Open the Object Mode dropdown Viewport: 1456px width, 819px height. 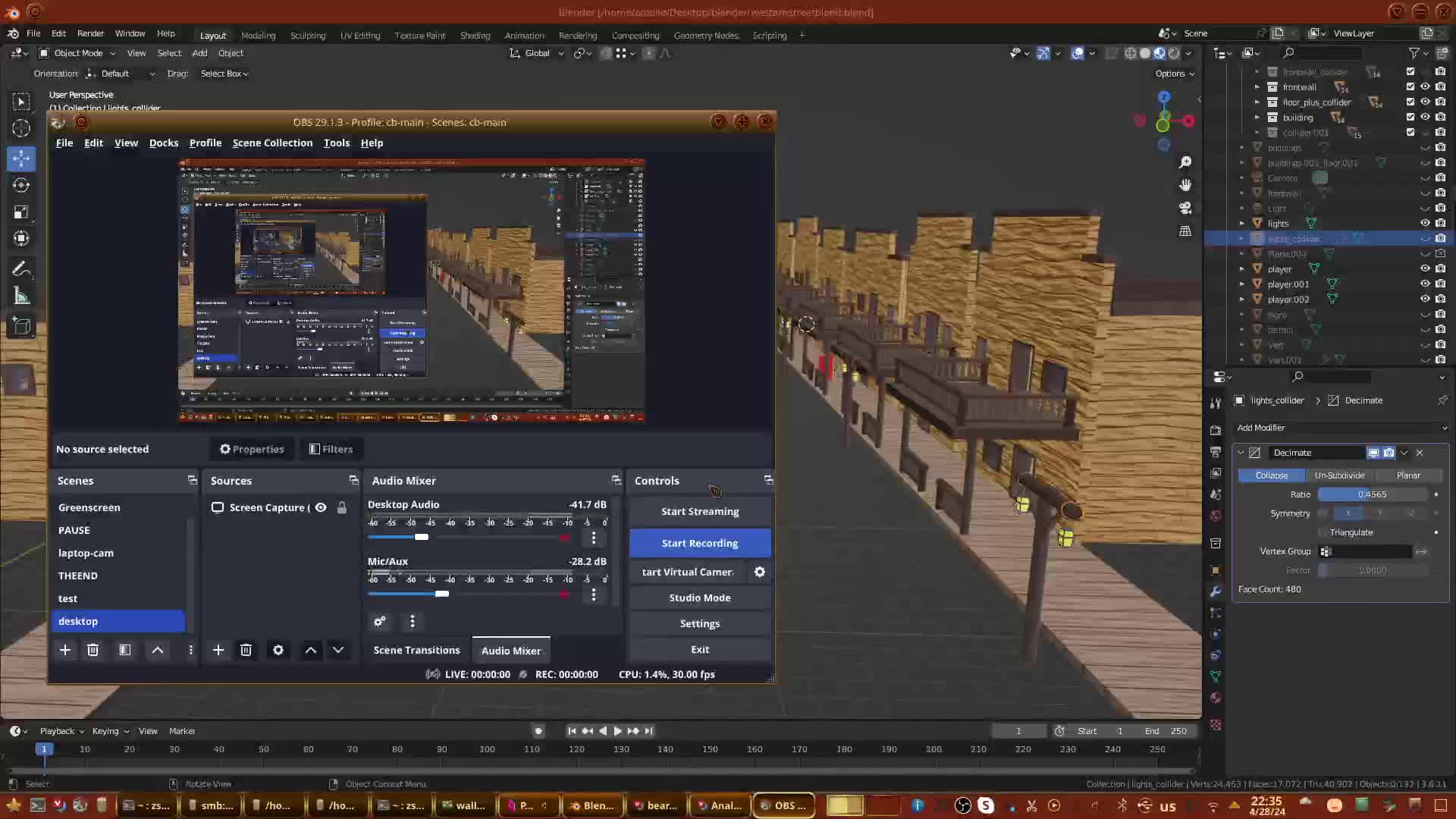click(77, 53)
